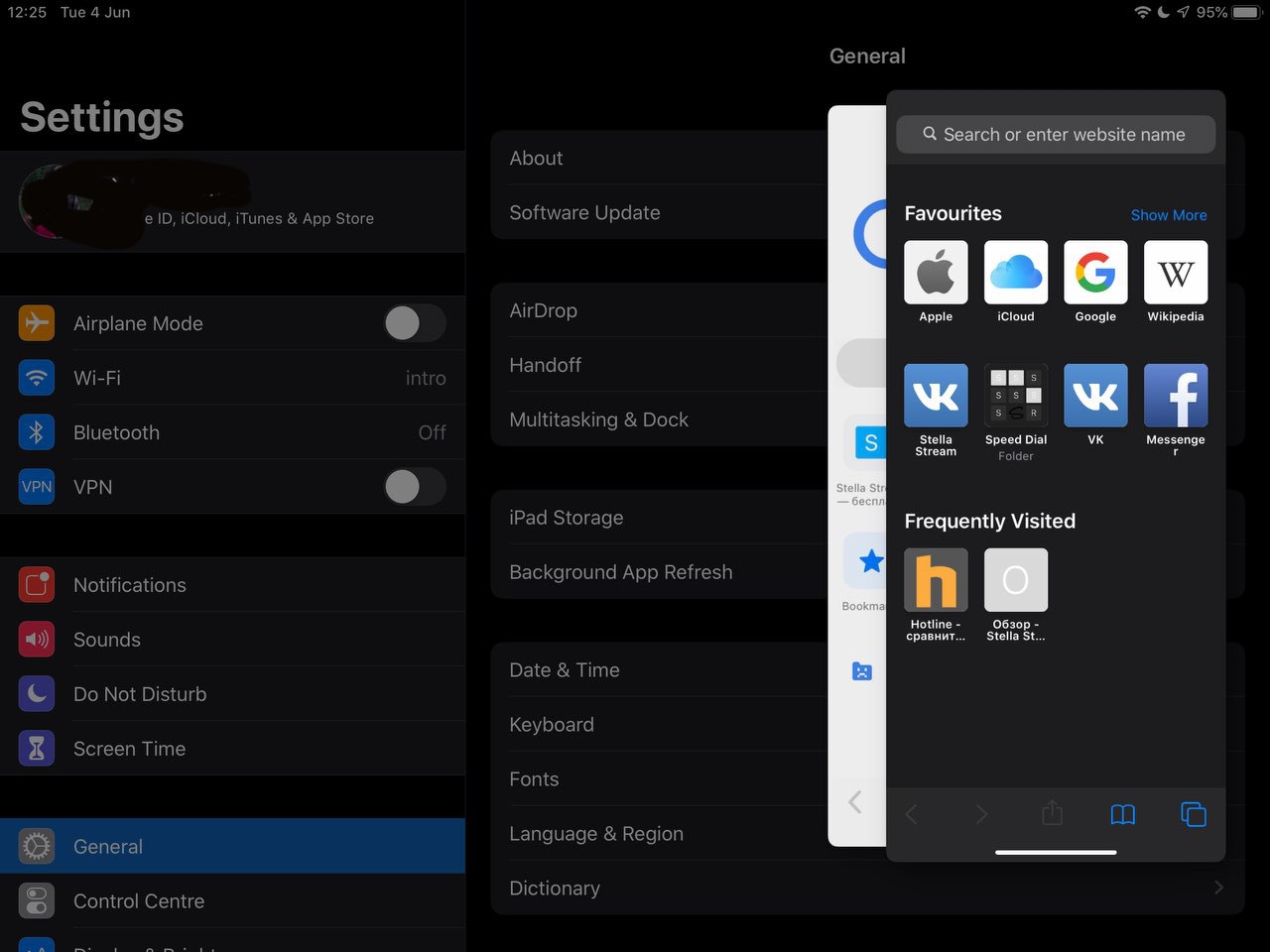Tap Safari share icon
Screen dimensions: 1270x952
click(1052, 813)
